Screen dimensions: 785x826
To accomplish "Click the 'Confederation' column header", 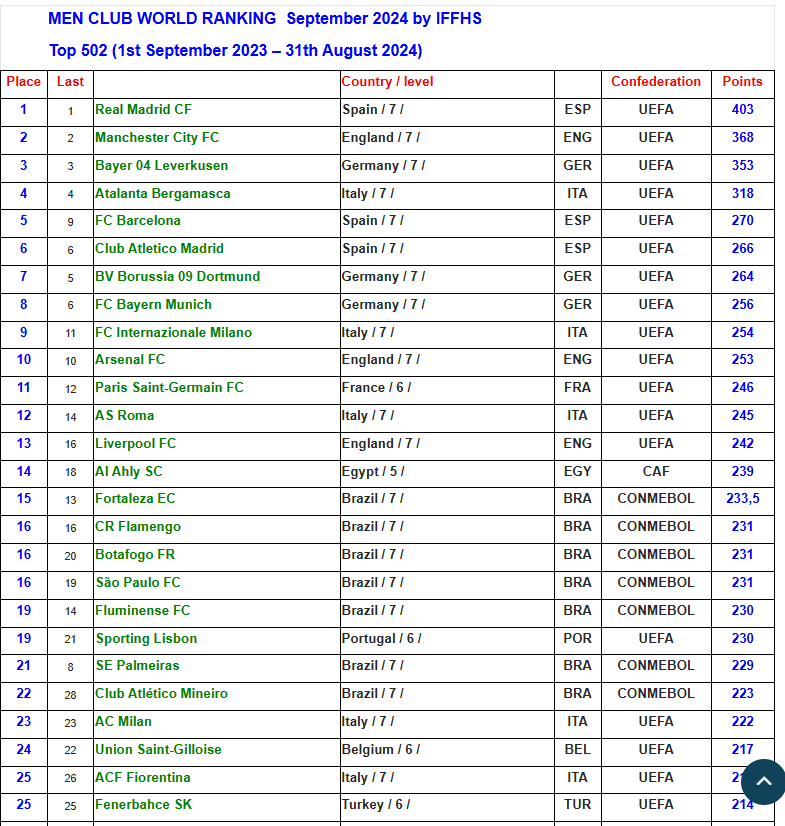I will pyautogui.click(x=656, y=82).
